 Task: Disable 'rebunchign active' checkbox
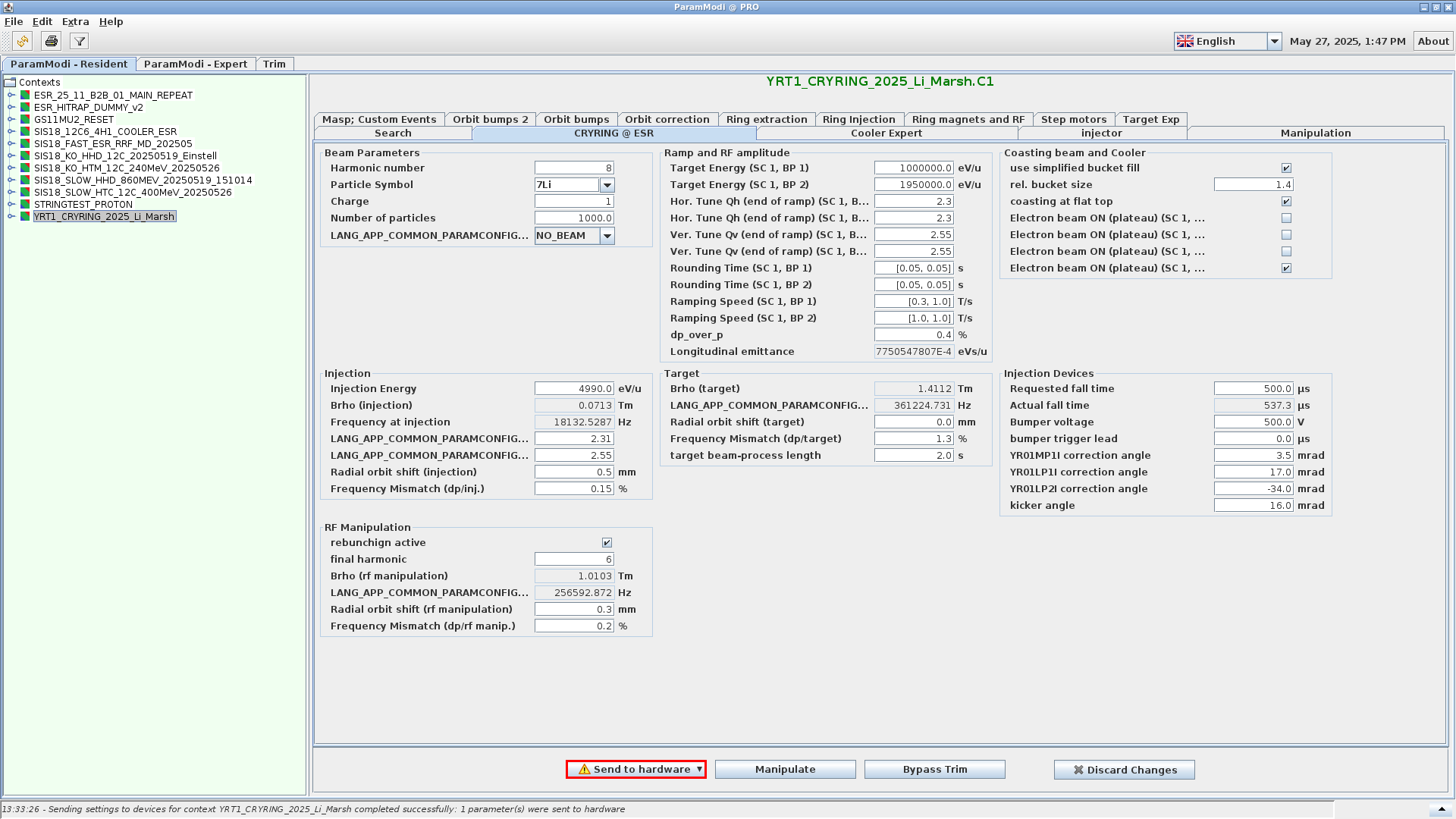pyautogui.click(x=607, y=543)
